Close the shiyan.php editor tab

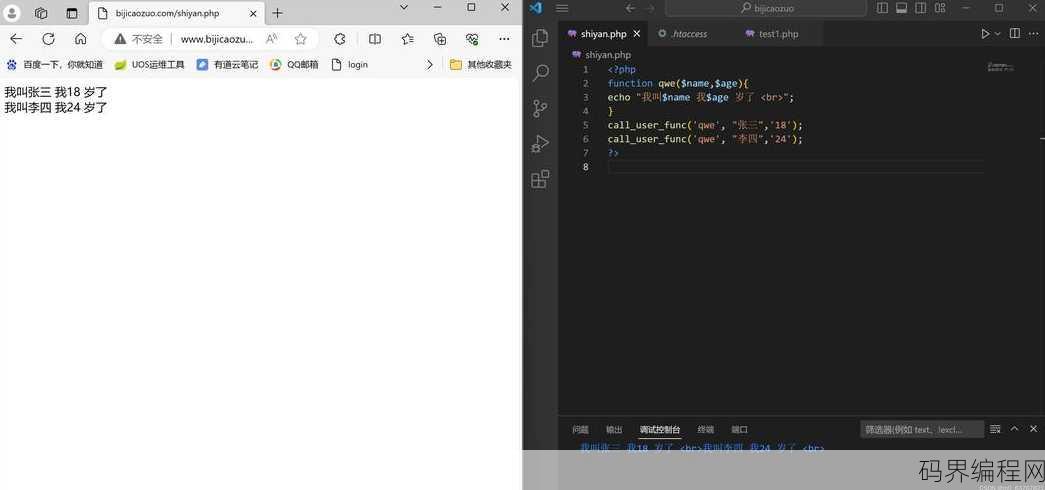click(x=636, y=34)
